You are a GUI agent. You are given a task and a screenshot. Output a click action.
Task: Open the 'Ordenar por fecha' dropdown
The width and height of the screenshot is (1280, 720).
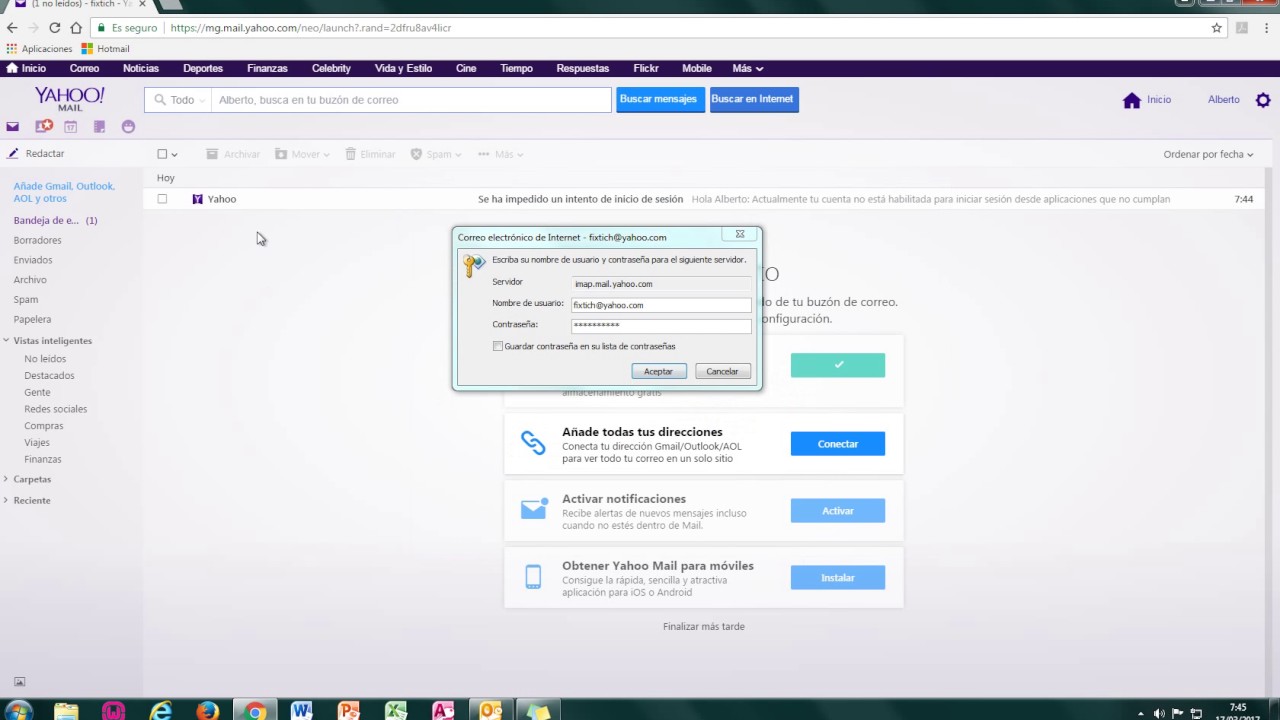coord(1208,154)
